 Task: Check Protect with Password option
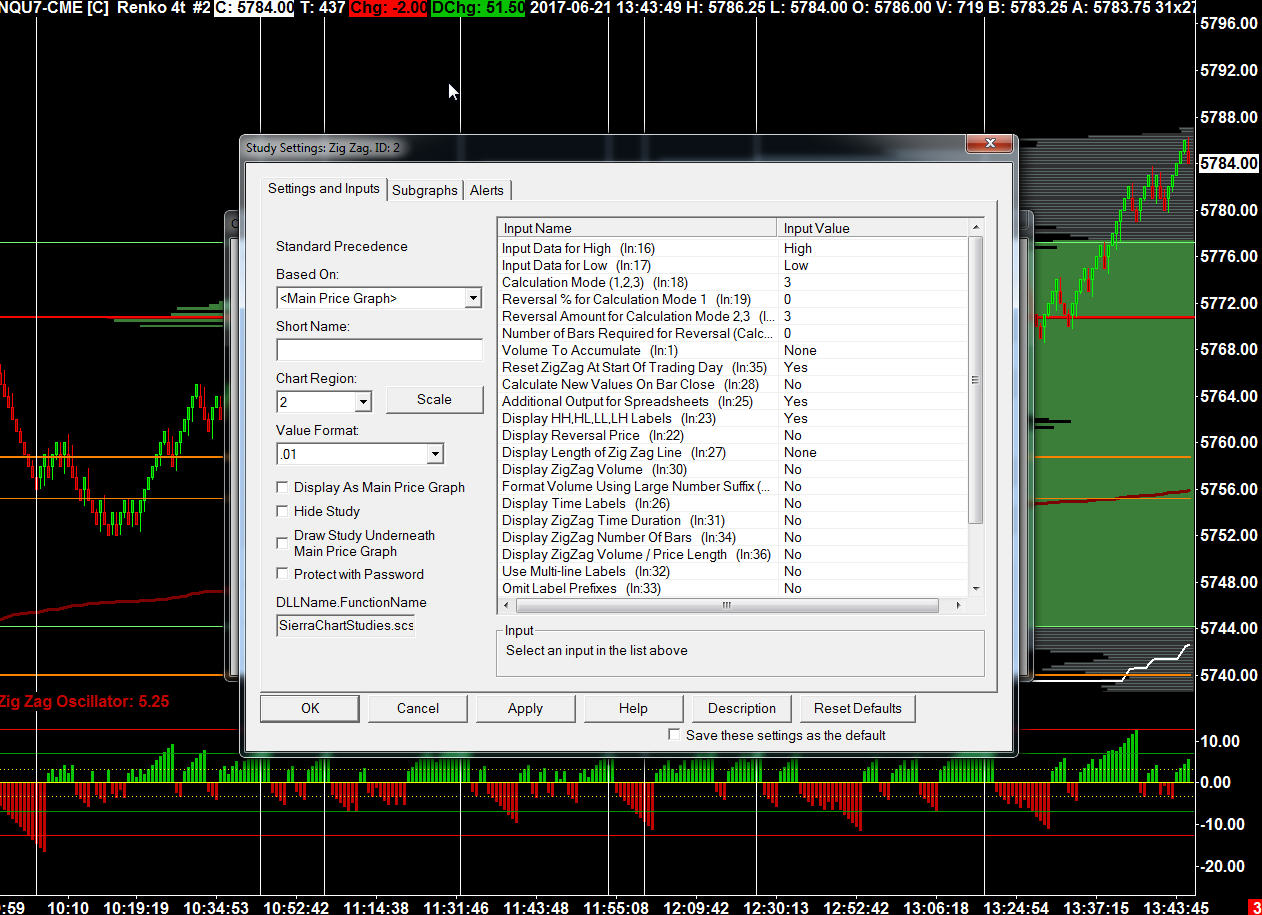(x=283, y=575)
